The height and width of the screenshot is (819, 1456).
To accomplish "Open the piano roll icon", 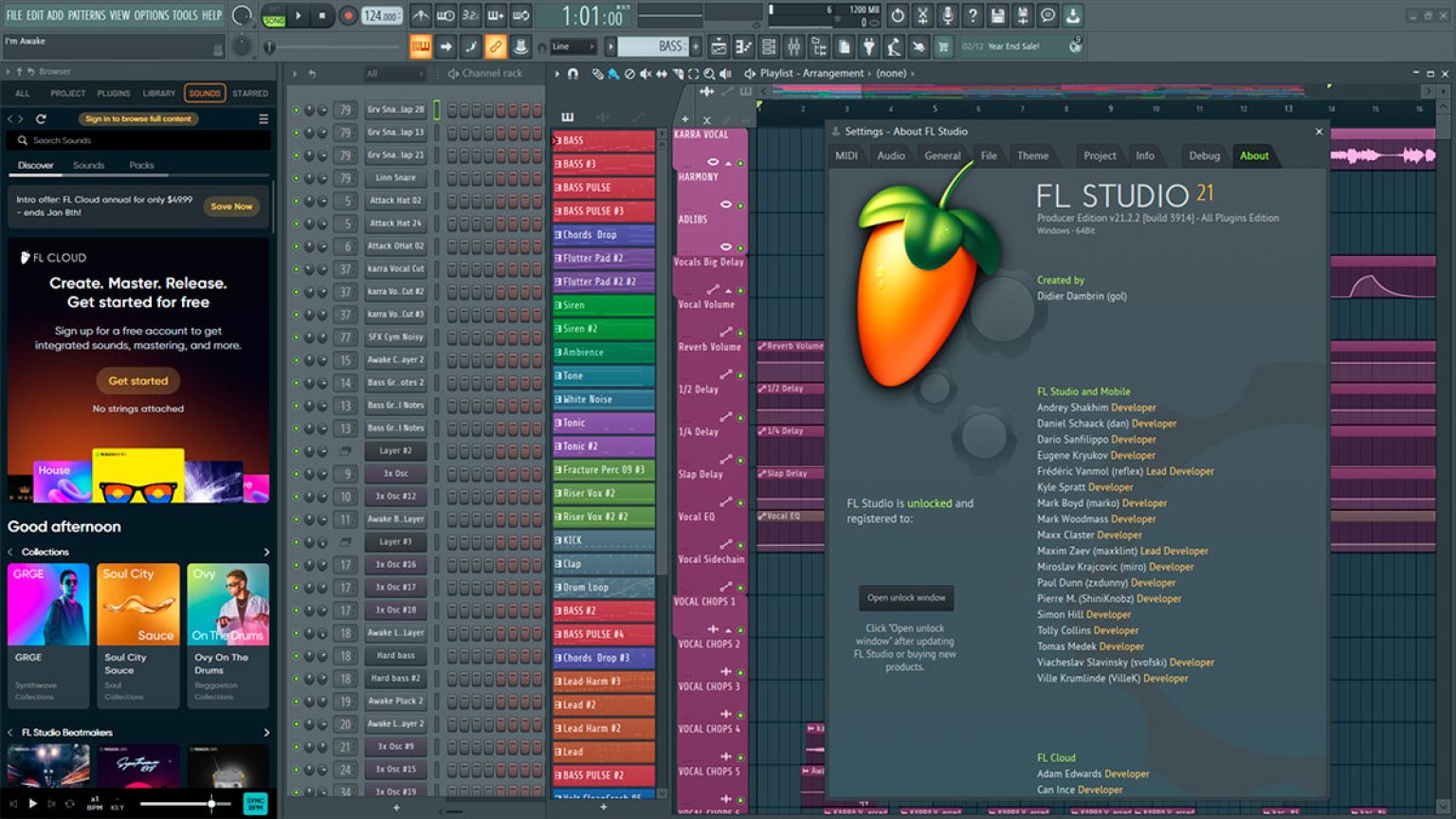I will (x=743, y=45).
